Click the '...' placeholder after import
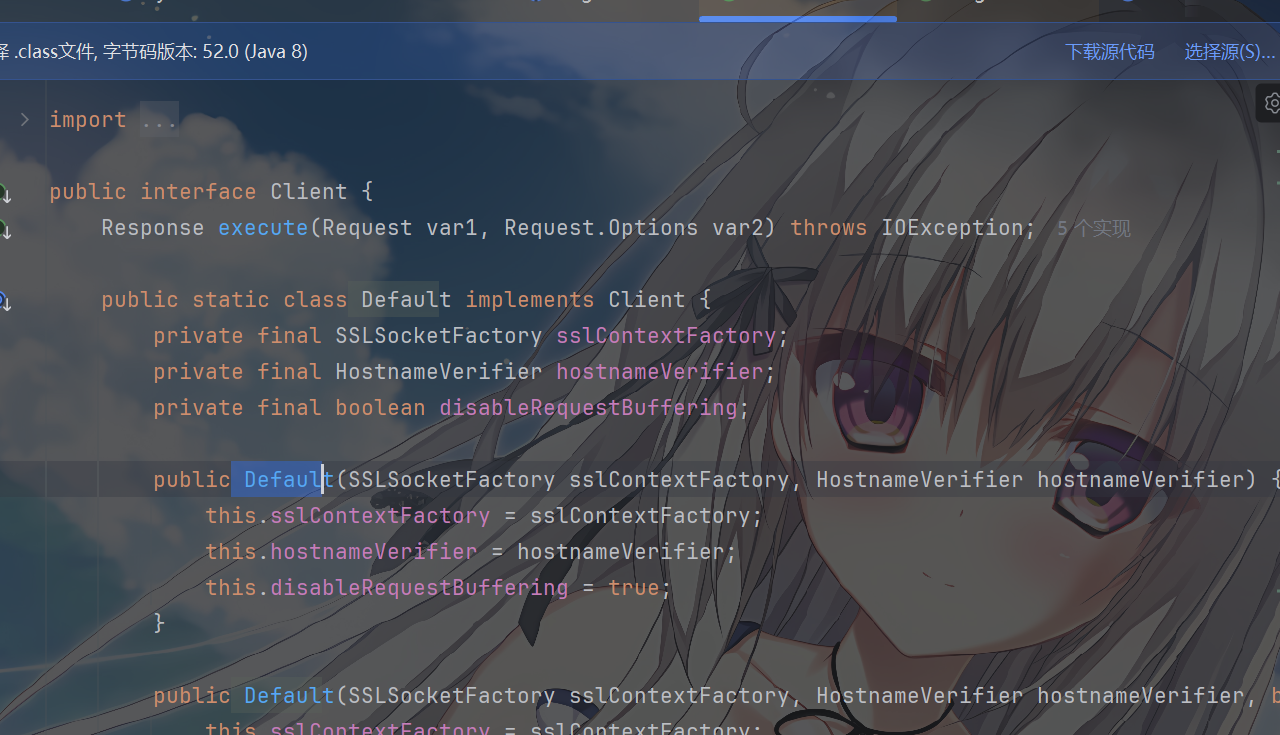The height and width of the screenshot is (735, 1280). click(x=159, y=120)
